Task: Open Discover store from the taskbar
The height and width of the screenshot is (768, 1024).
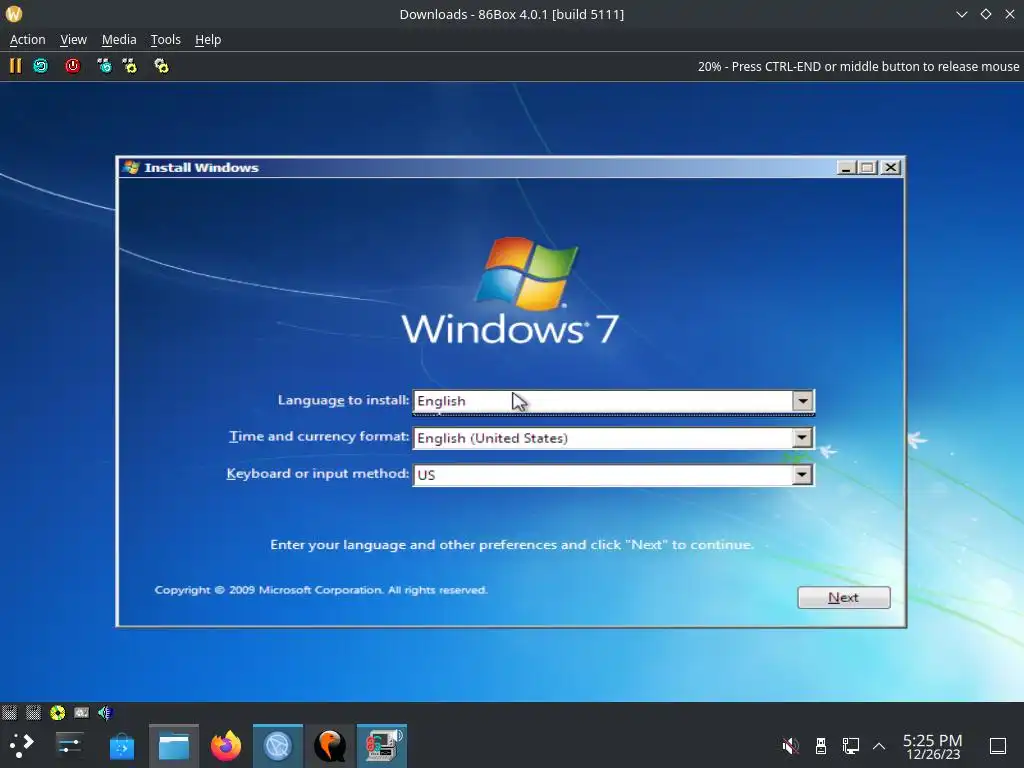Action: tap(121, 746)
